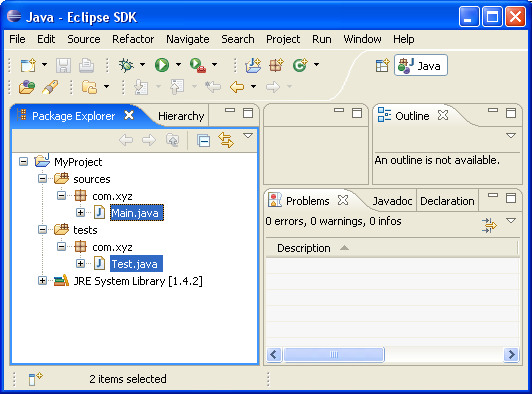Click the Problems view filter icon

(x=489, y=225)
